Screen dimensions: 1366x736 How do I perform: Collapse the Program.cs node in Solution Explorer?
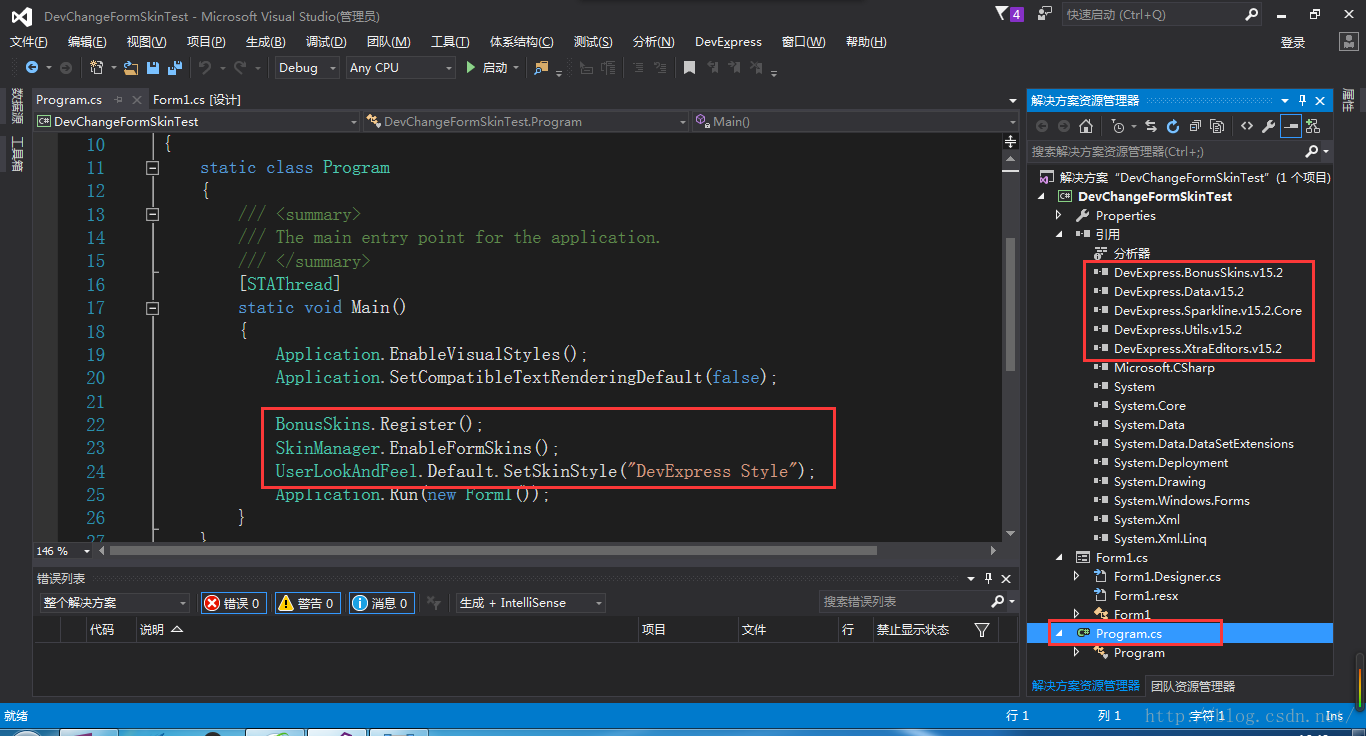(1059, 634)
